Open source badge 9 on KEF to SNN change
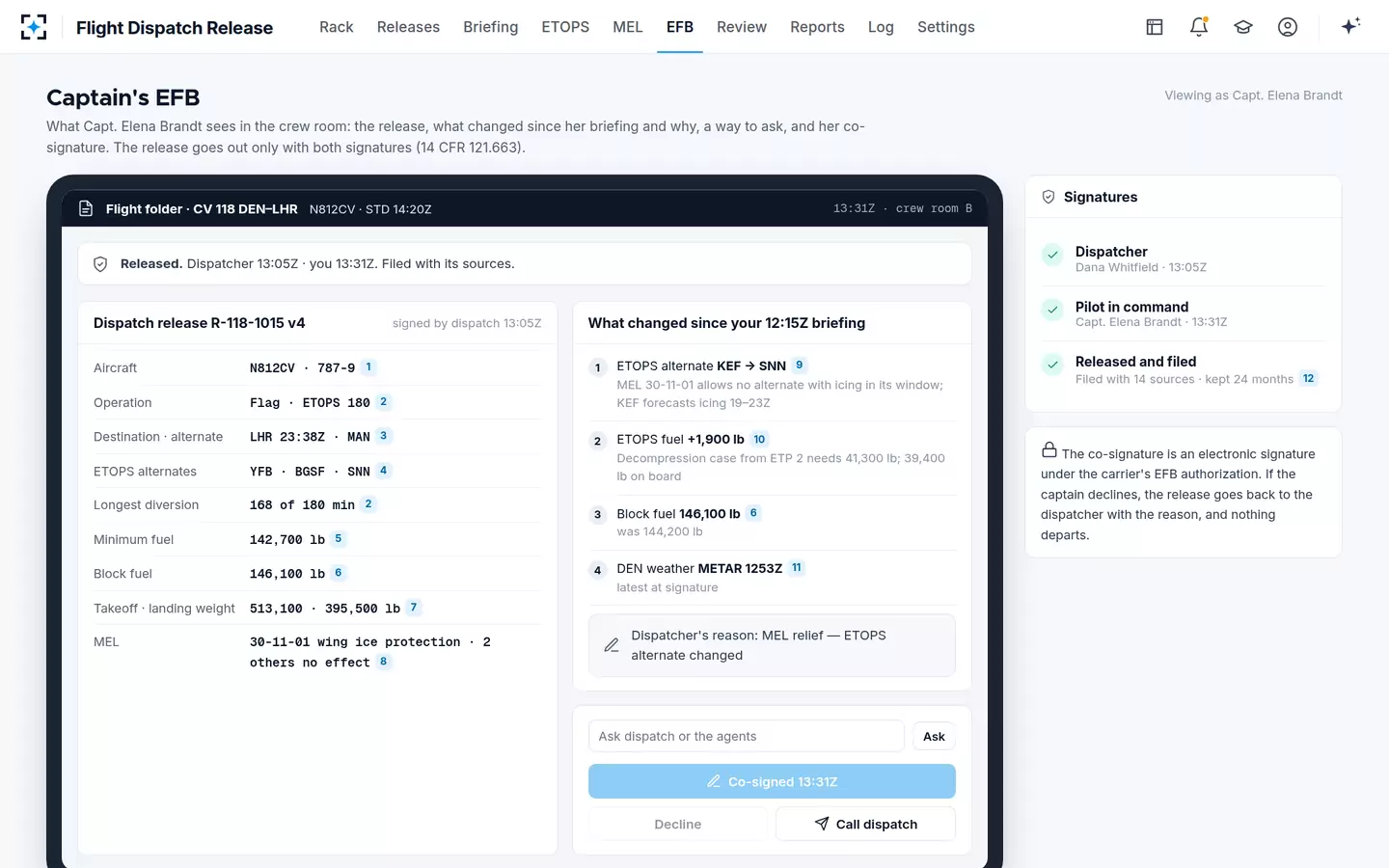The image size is (1389, 868). click(x=799, y=366)
